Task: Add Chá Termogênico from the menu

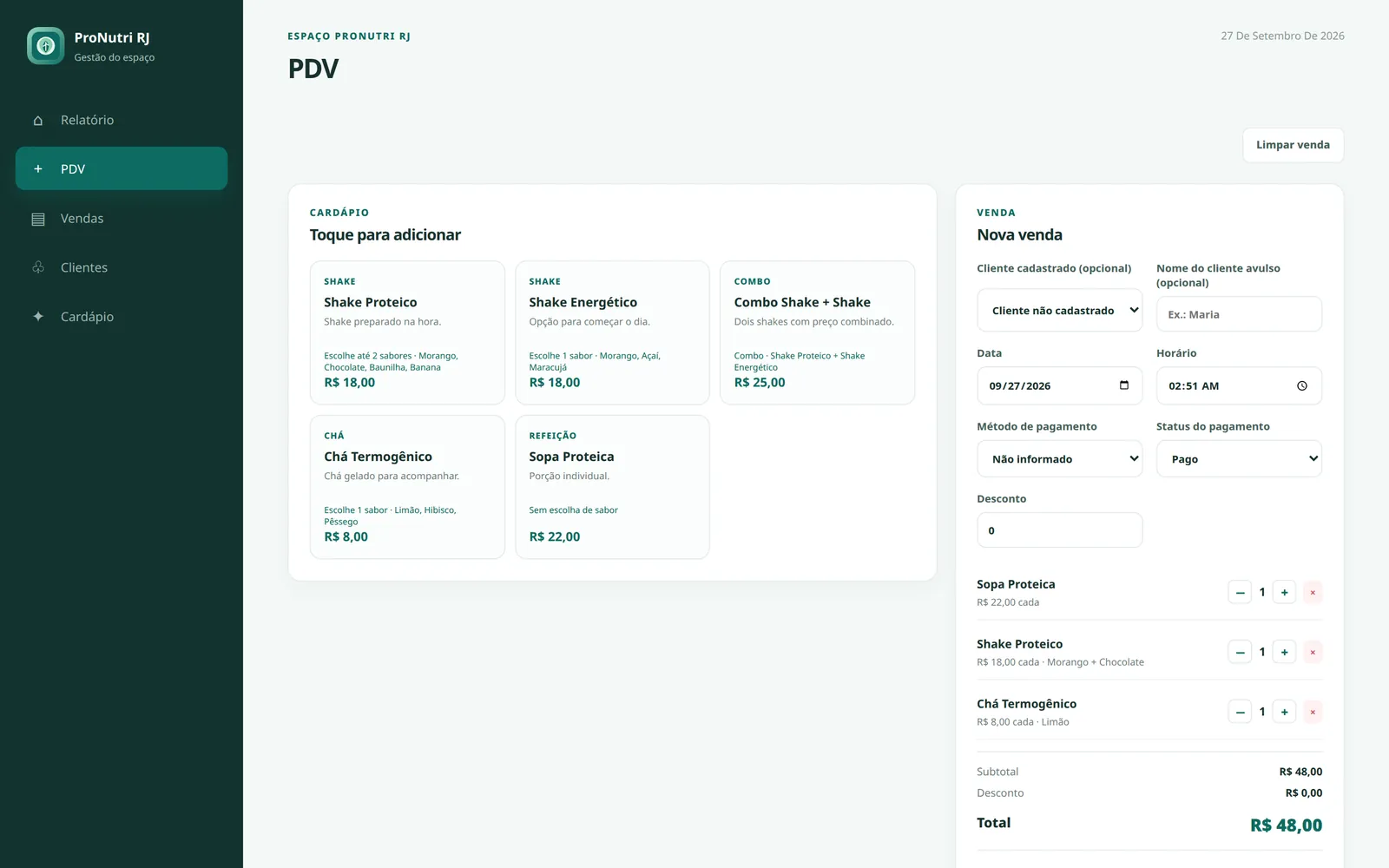Action: [407, 487]
